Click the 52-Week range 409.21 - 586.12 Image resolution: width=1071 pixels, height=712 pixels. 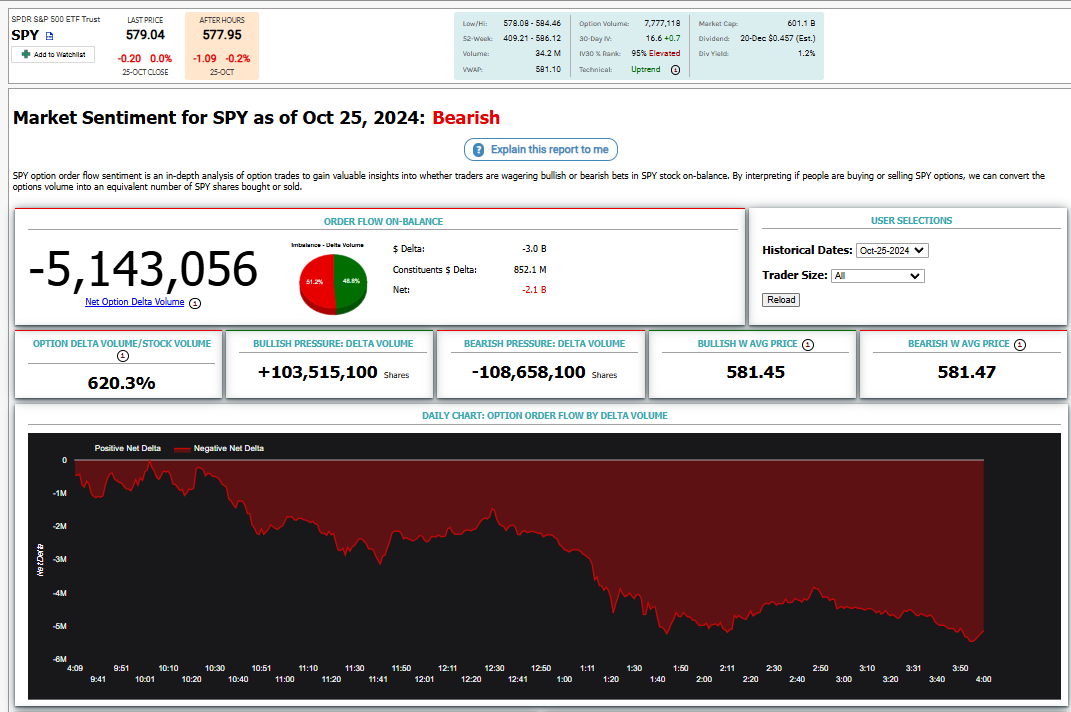click(532, 38)
